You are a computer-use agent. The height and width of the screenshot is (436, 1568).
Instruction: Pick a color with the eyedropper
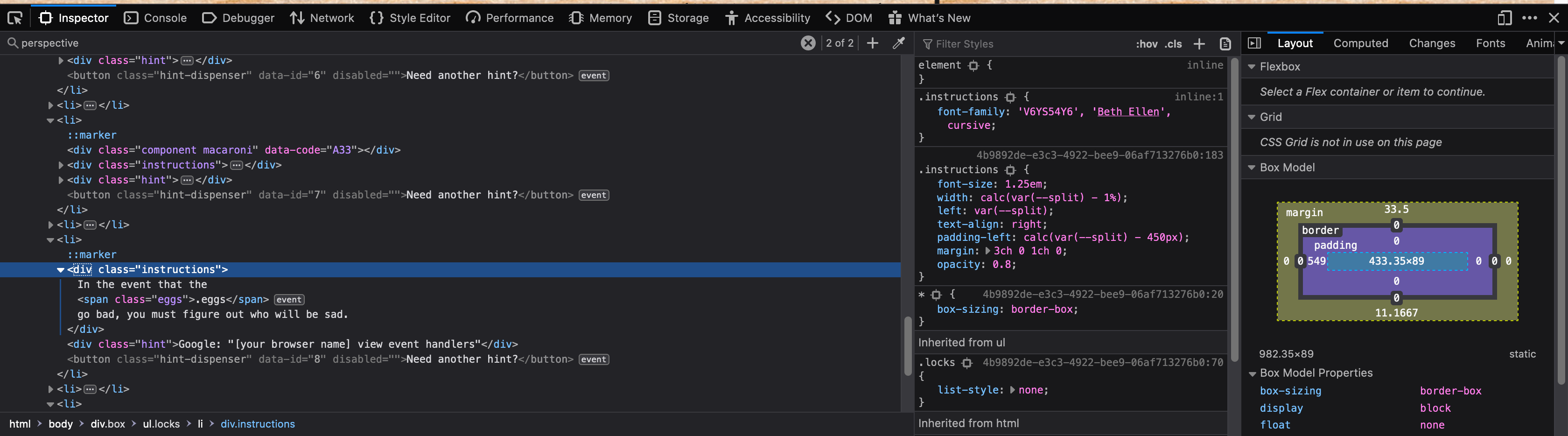pos(898,43)
